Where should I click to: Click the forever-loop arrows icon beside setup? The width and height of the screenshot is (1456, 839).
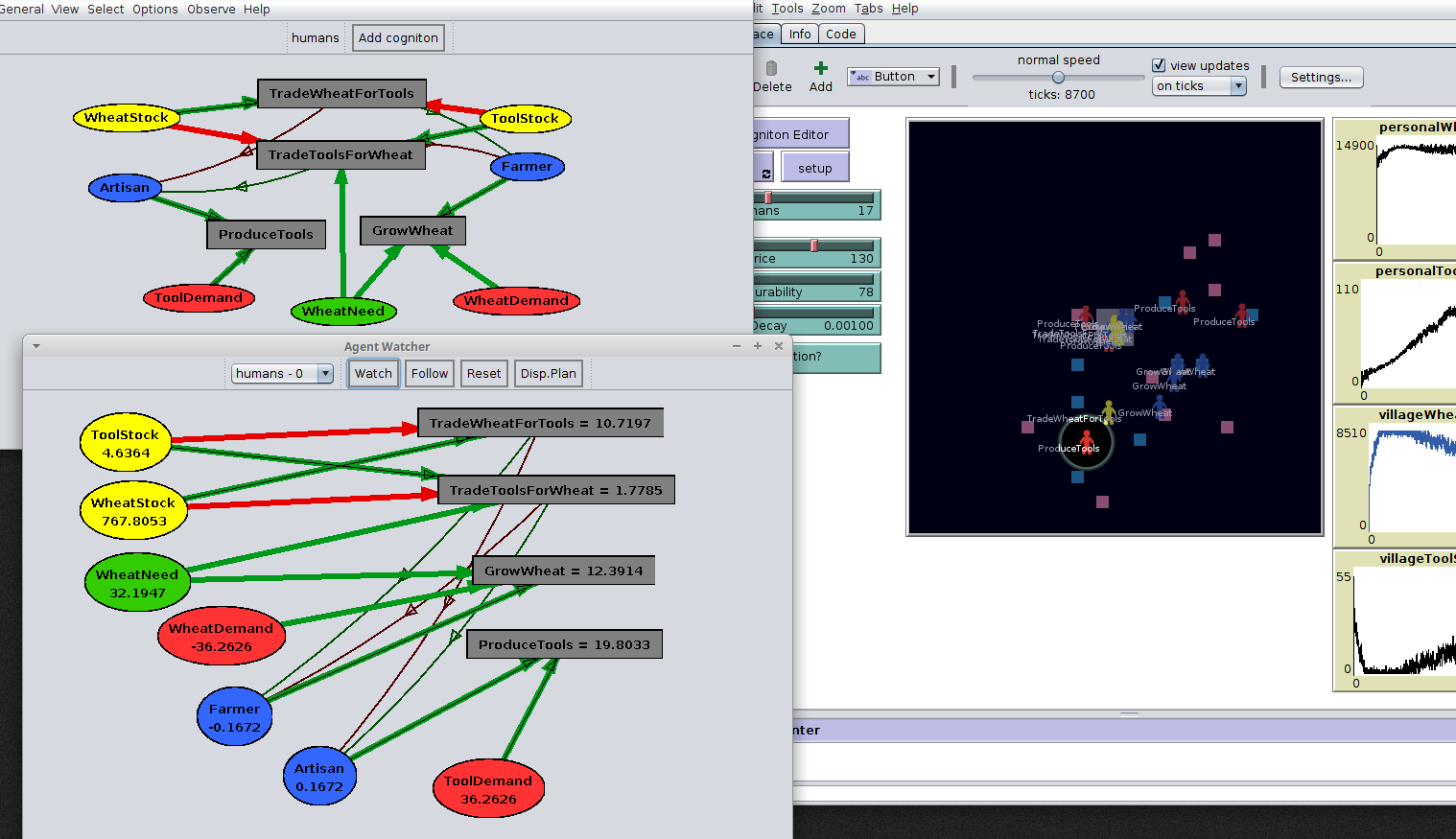click(x=765, y=174)
